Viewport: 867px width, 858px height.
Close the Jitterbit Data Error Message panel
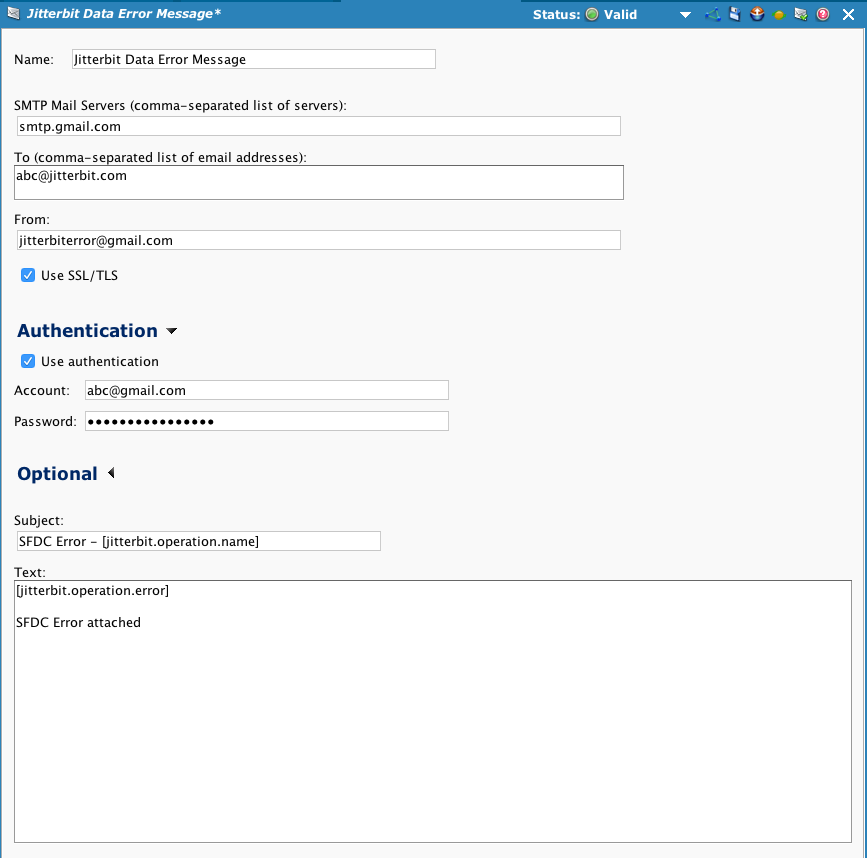848,14
